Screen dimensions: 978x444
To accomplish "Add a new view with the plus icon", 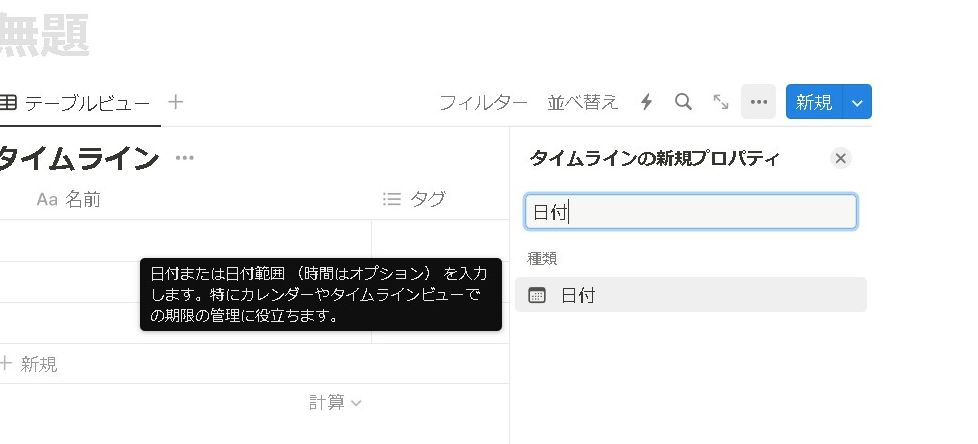I will (176, 102).
